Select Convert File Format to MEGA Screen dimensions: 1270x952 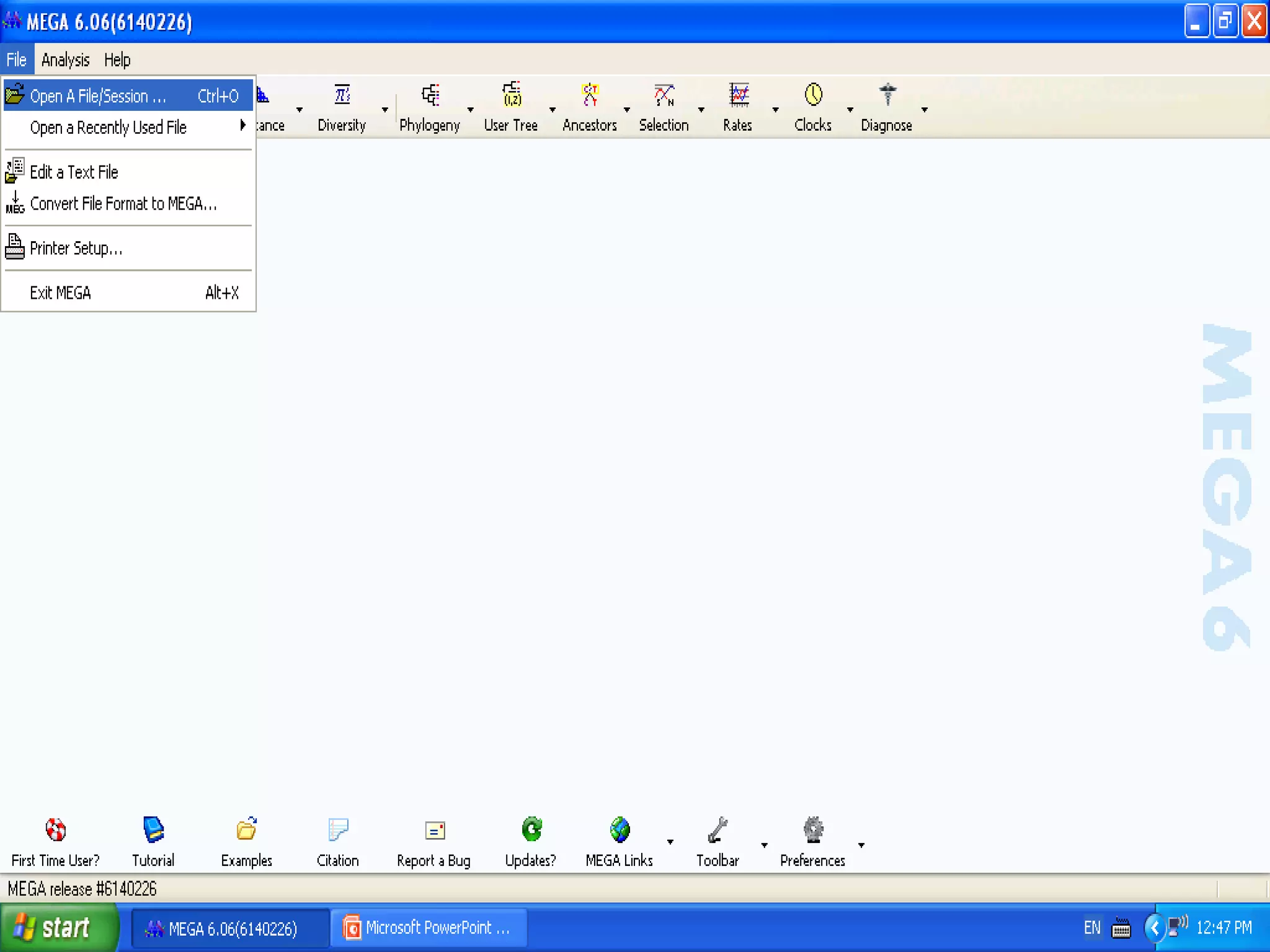click(x=123, y=204)
